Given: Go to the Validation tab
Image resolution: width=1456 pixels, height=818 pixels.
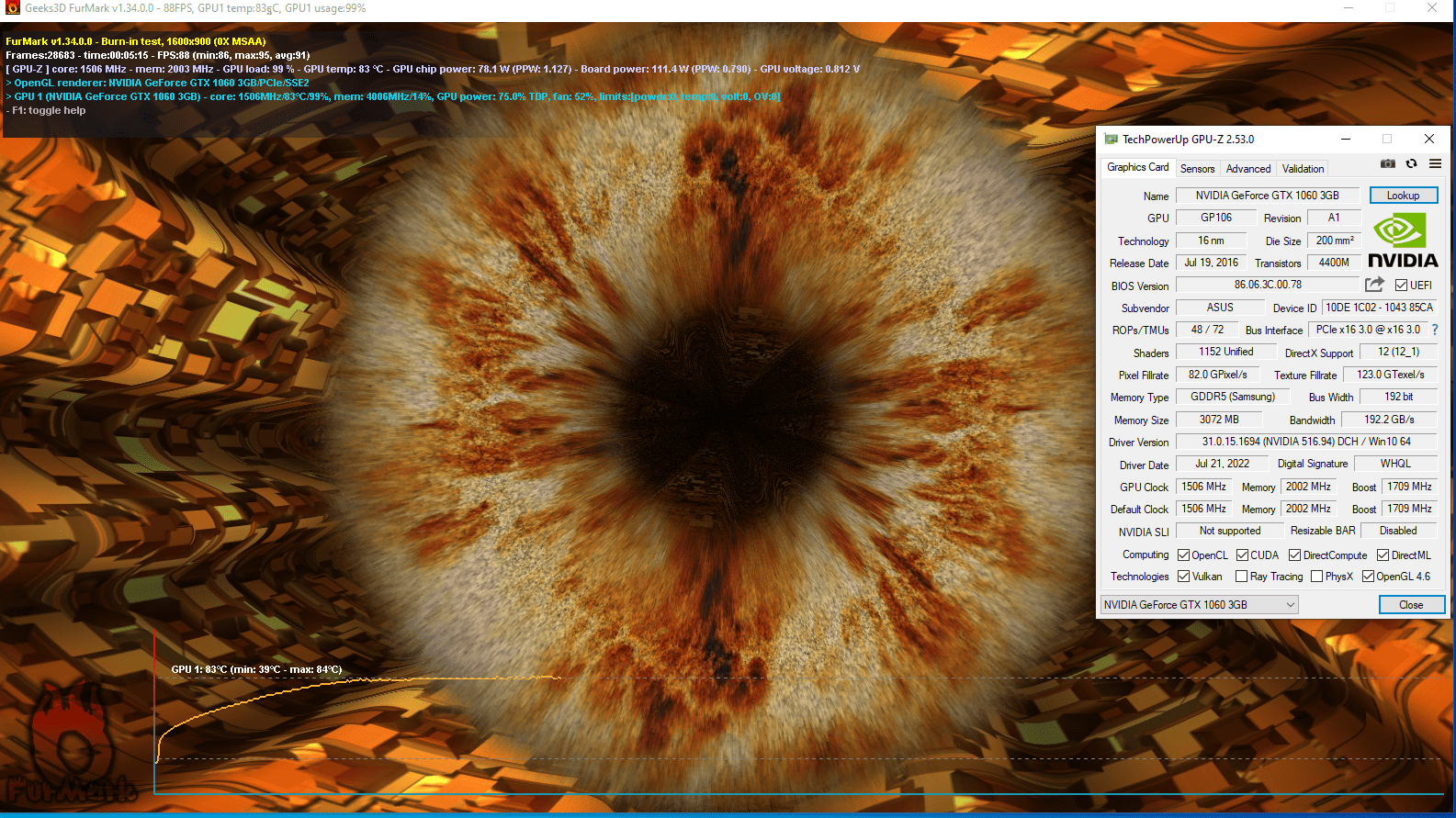Looking at the screenshot, I should point(1303,169).
